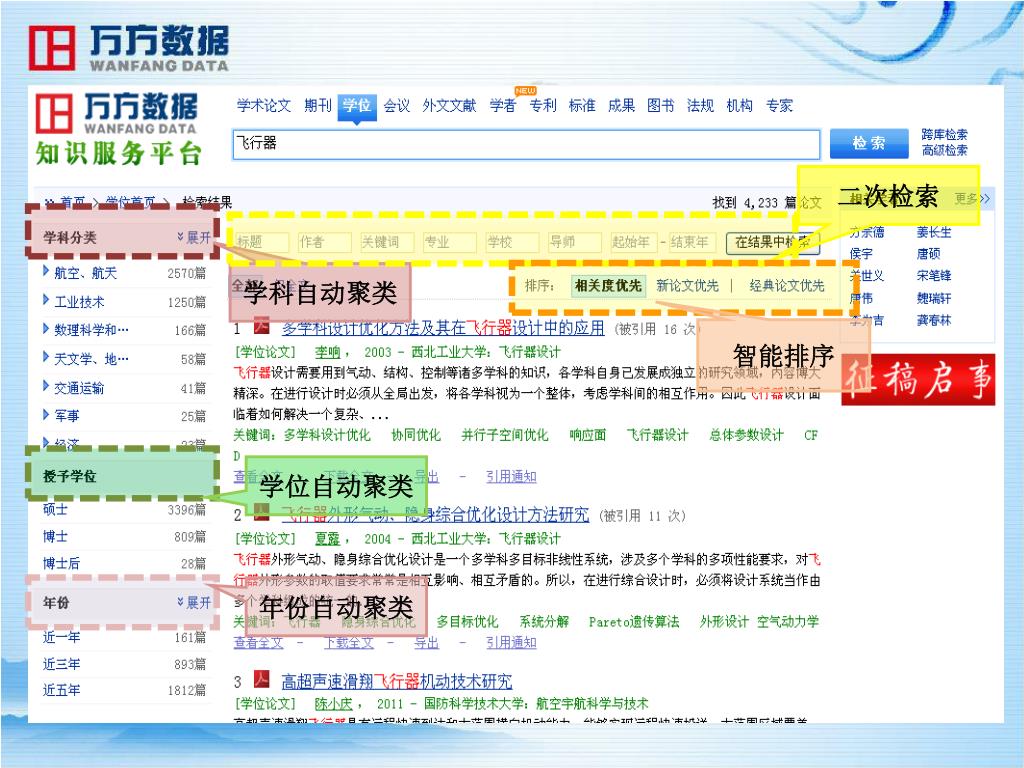The width and height of the screenshot is (1024, 768).
Task: Click the search box containing 飞行器
Action: pyautogui.click(x=526, y=144)
